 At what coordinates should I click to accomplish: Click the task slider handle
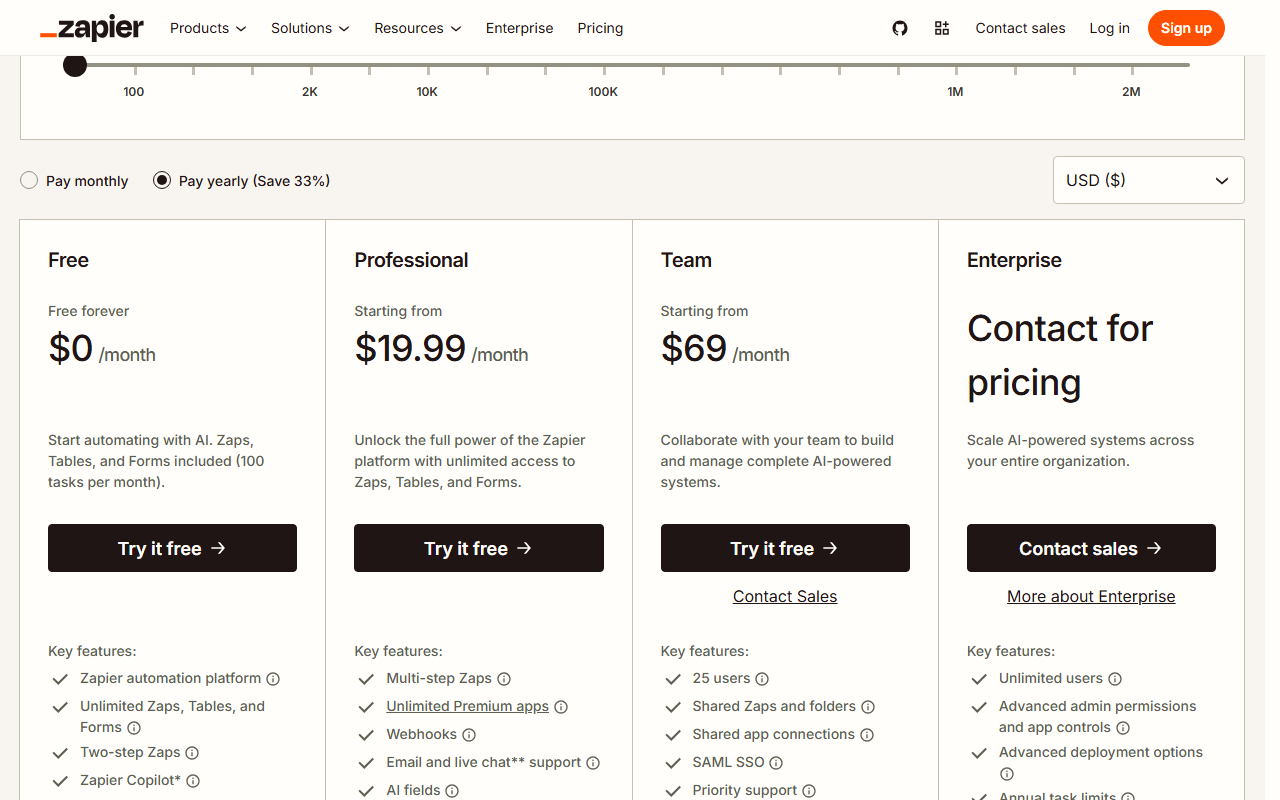[75, 65]
